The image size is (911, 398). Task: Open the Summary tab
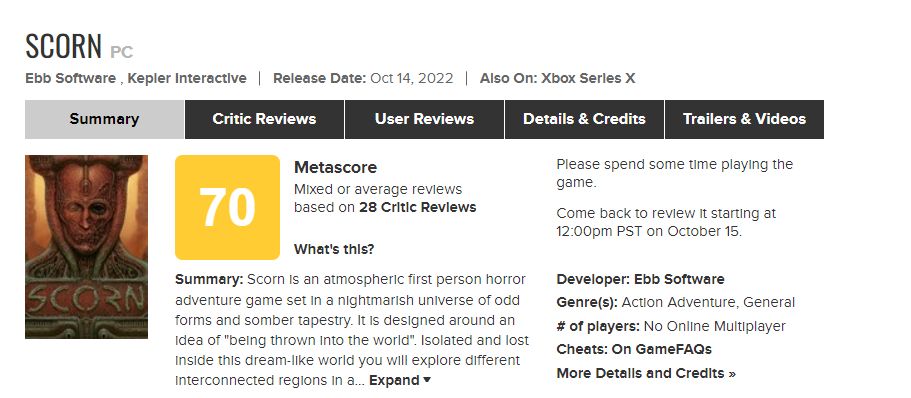click(x=105, y=119)
